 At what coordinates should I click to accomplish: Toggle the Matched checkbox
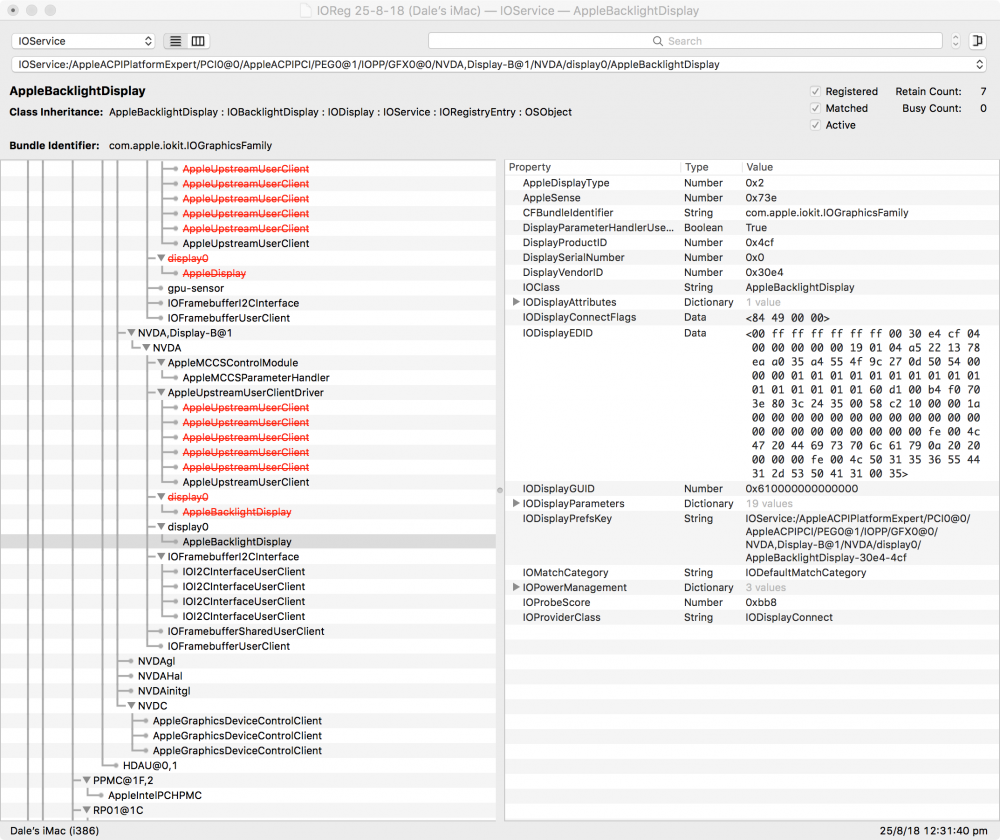click(815, 108)
